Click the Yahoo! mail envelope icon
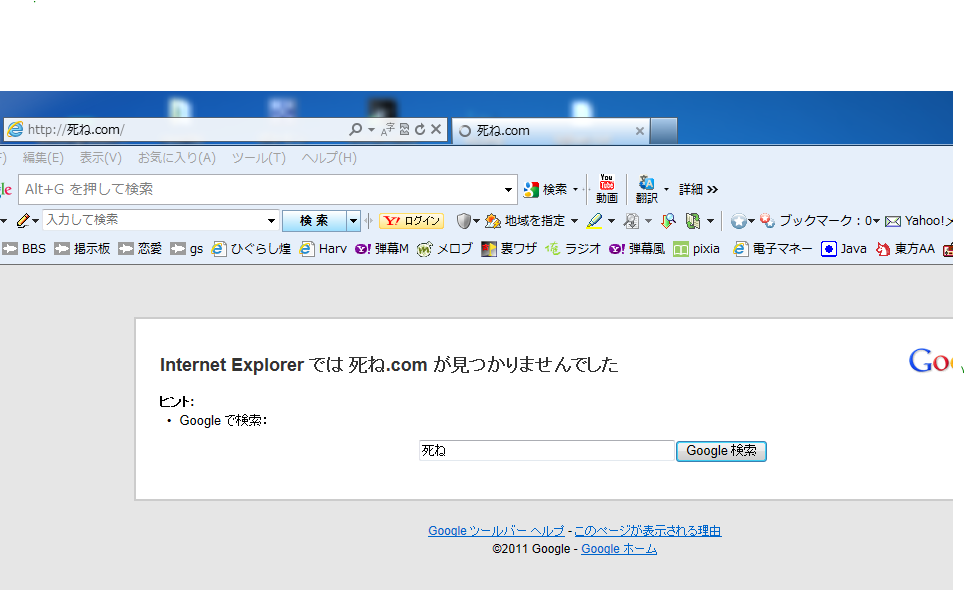 click(x=893, y=221)
